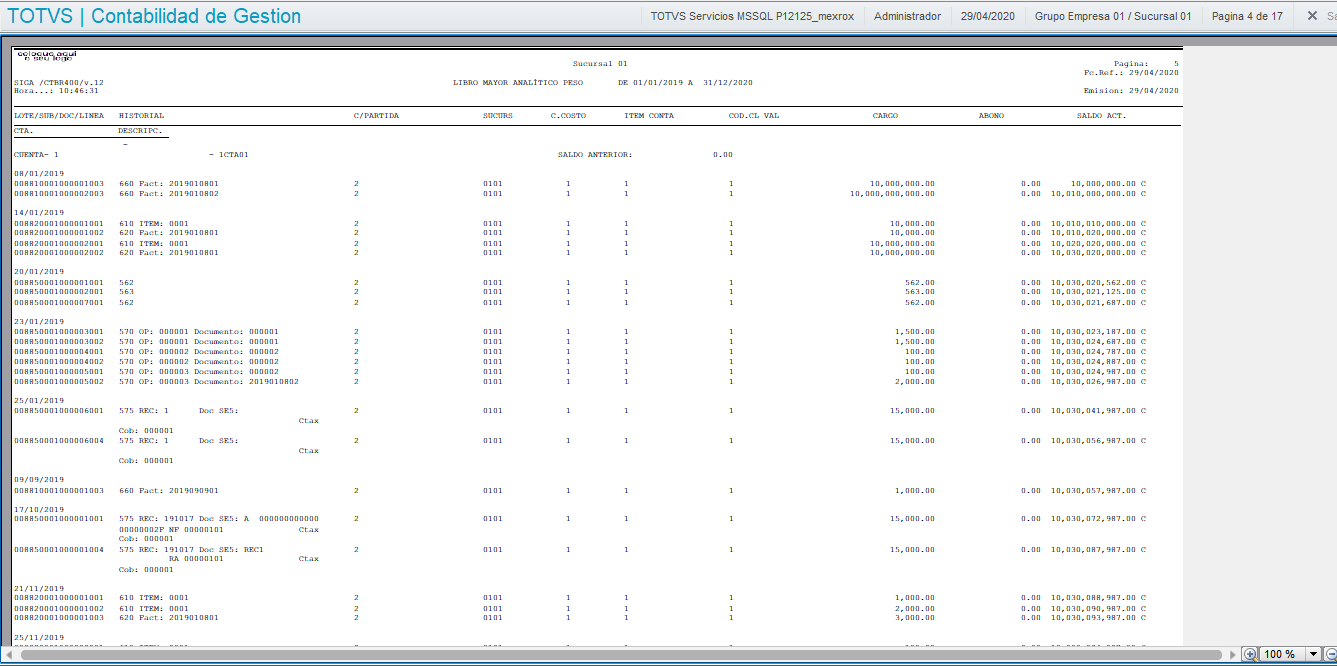This screenshot has width=1337, height=666.
Task: Click the ABONO column header
Action: point(991,115)
